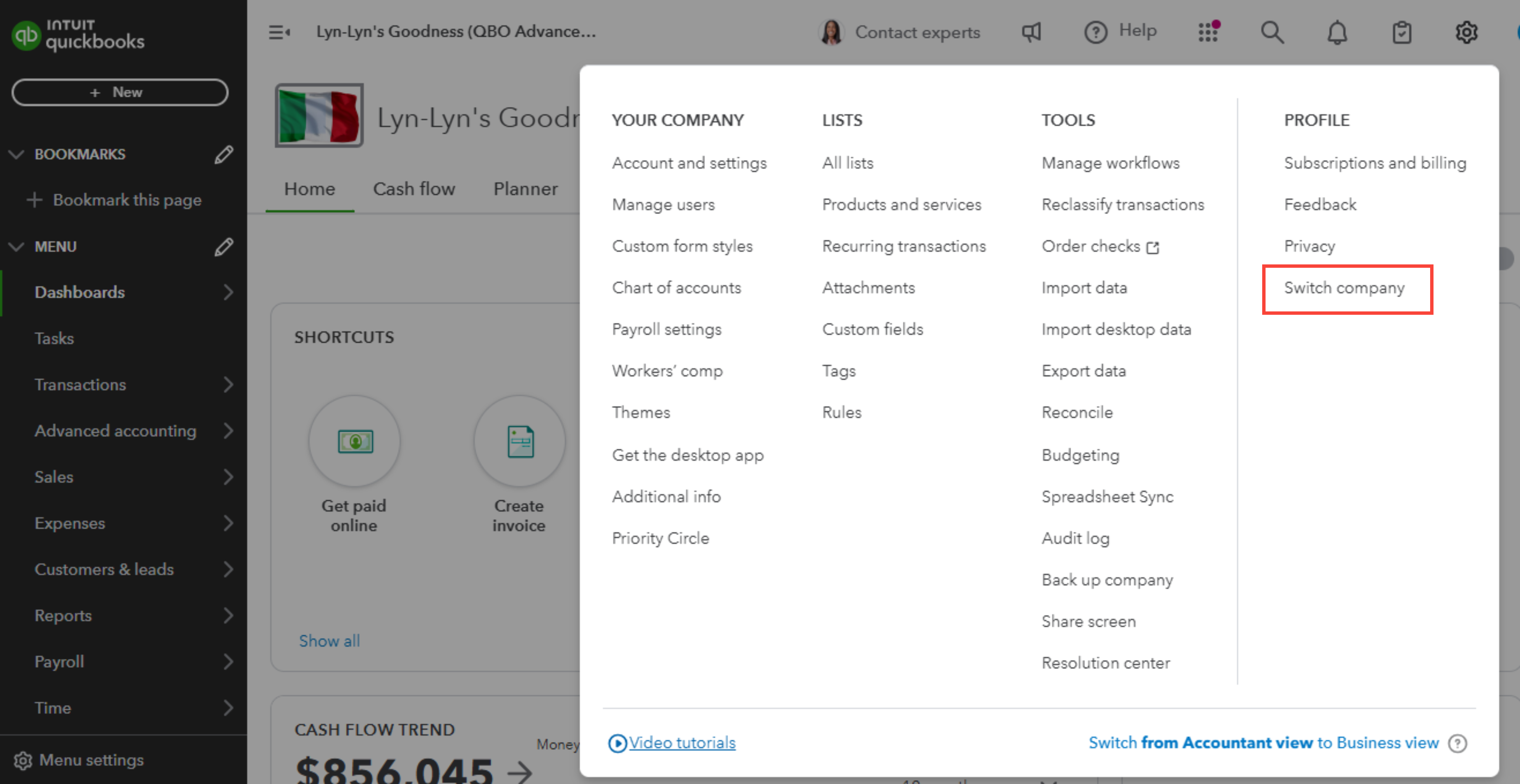
Task: Click the Menu settings gear icon
Action: [x=23, y=761]
